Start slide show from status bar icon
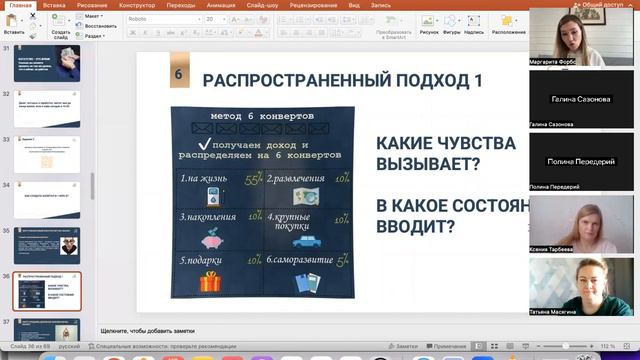This screenshot has height=360, width=640. (x=526, y=346)
